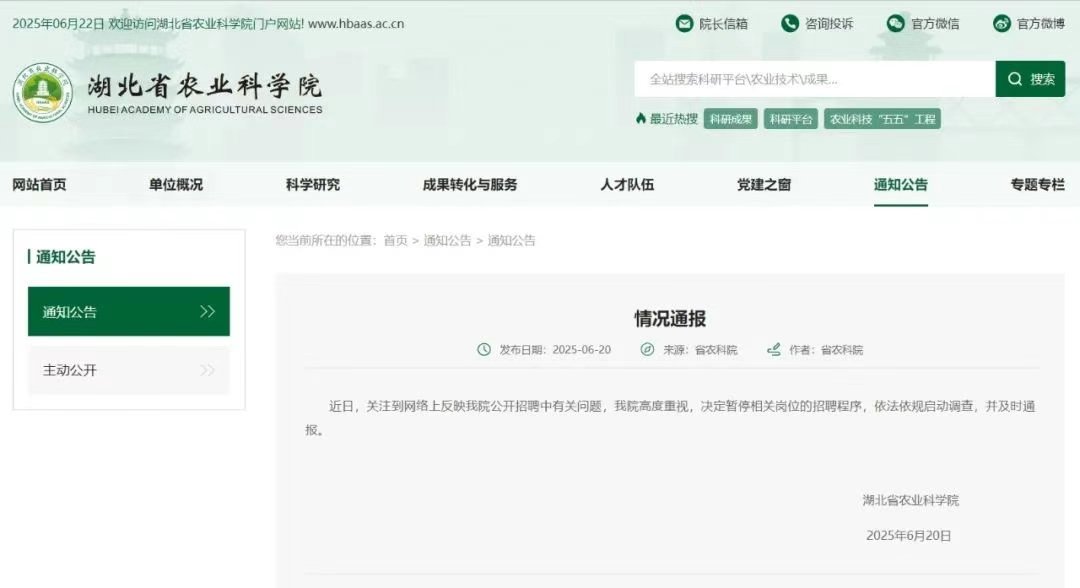Click the compass icon next to 来源
Viewport: 1080px width, 588px height.
click(647, 350)
